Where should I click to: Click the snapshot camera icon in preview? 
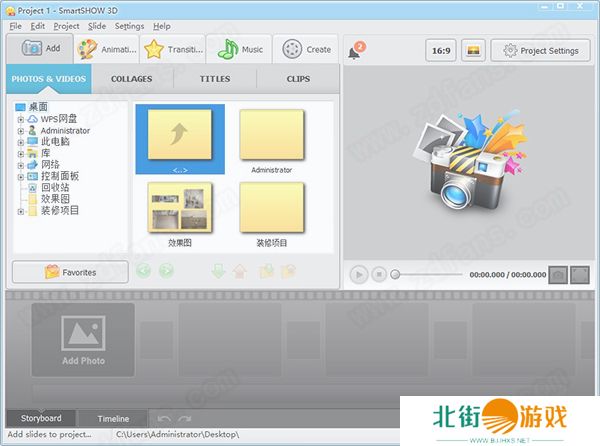(x=559, y=274)
